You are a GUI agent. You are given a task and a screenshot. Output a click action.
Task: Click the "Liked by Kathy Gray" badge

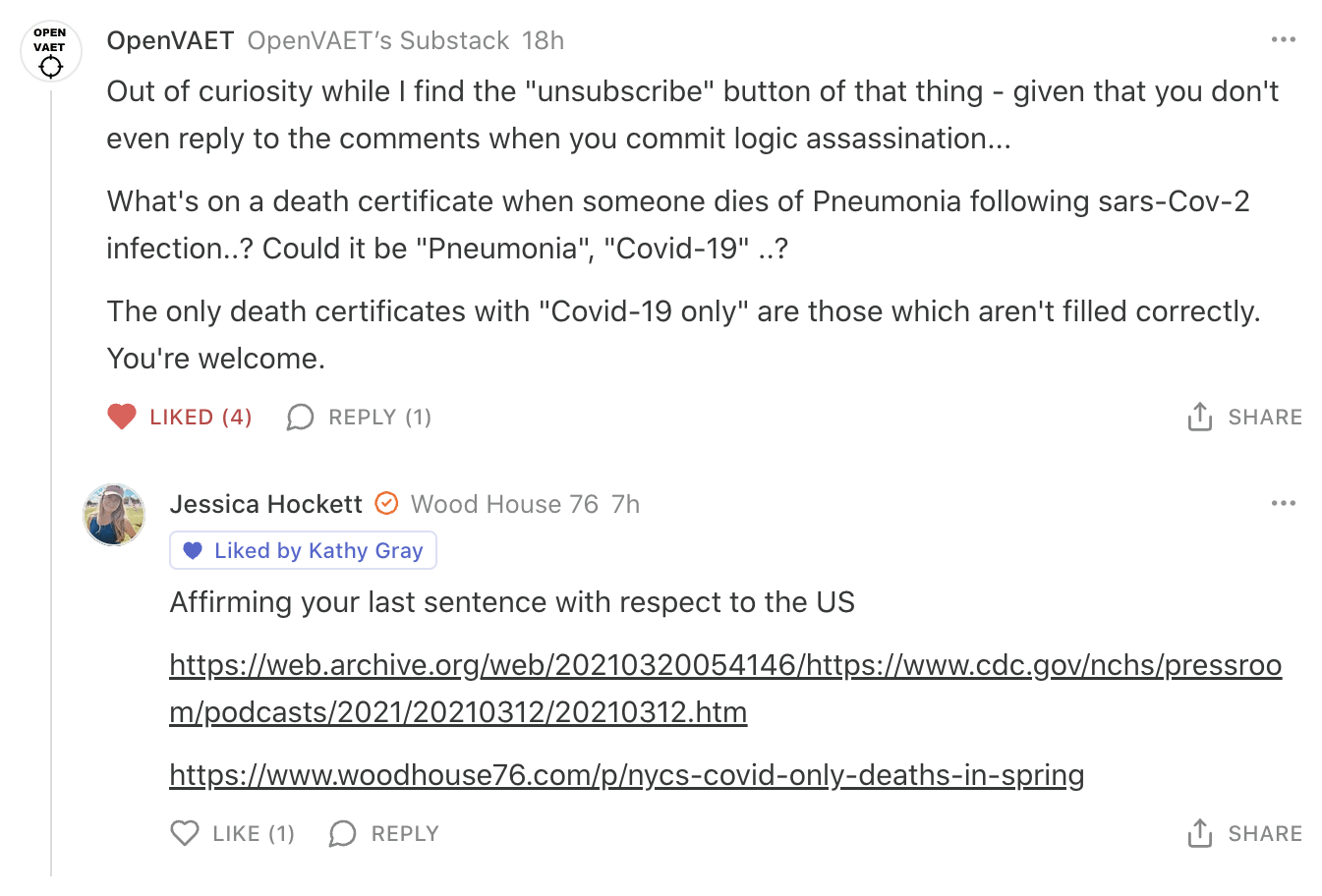[x=303, y=551]
